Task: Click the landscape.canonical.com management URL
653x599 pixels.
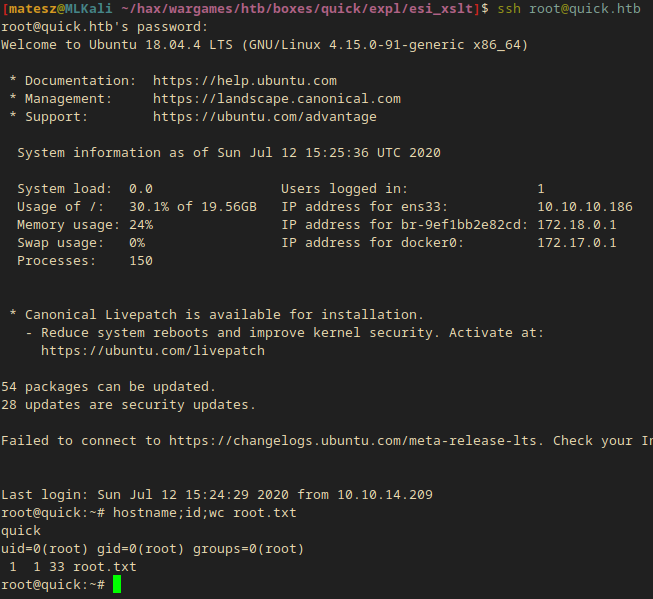Action: tap(277, 99)
